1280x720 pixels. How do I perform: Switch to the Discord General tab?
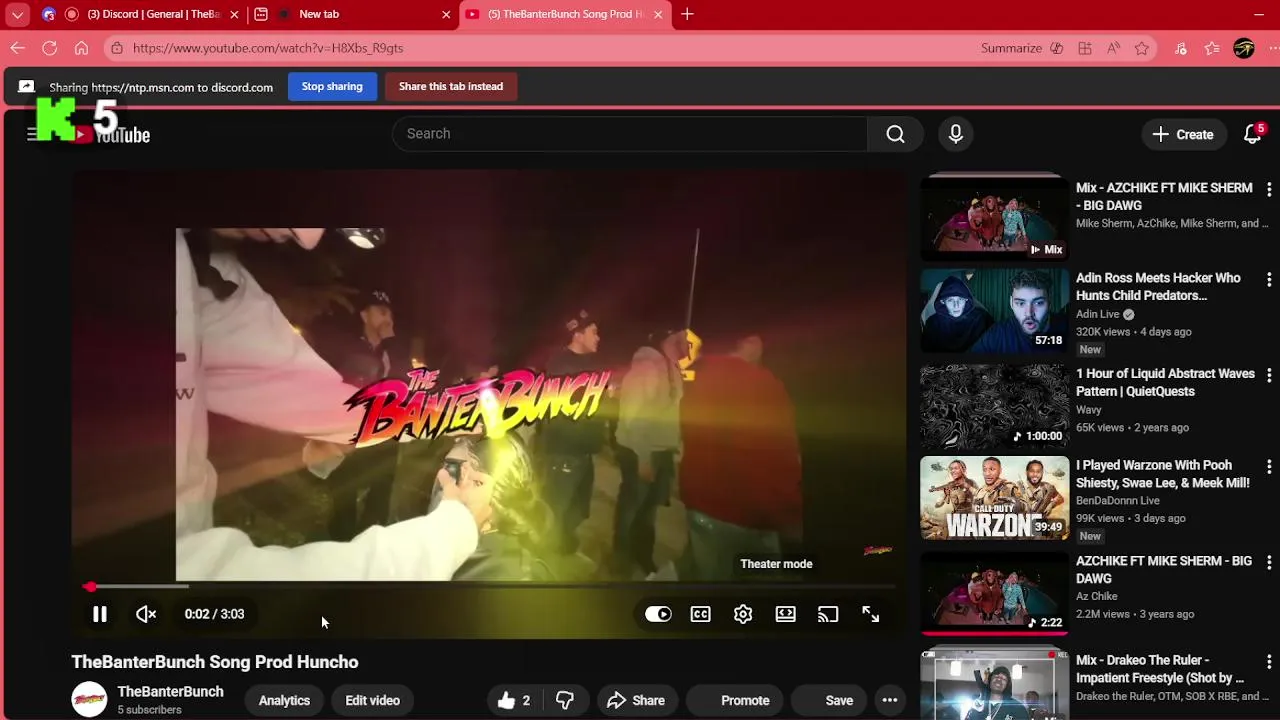tap(143, 14)
